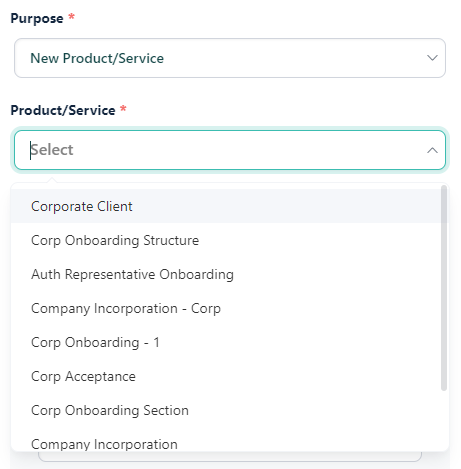The height and width of the screenshot is (469, 461).
Task: Click the New Product/Service selected value text
Action: pos(97,58)
